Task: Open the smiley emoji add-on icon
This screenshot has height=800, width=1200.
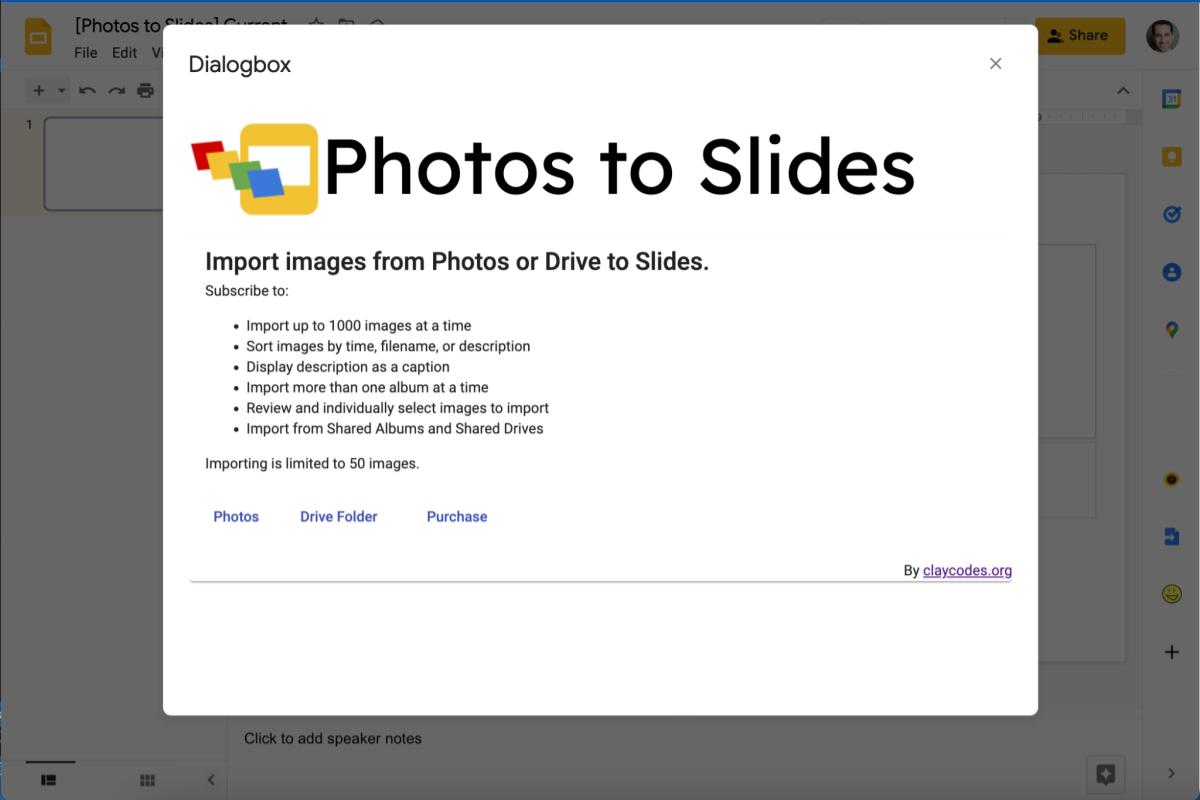Action: 1171,594
